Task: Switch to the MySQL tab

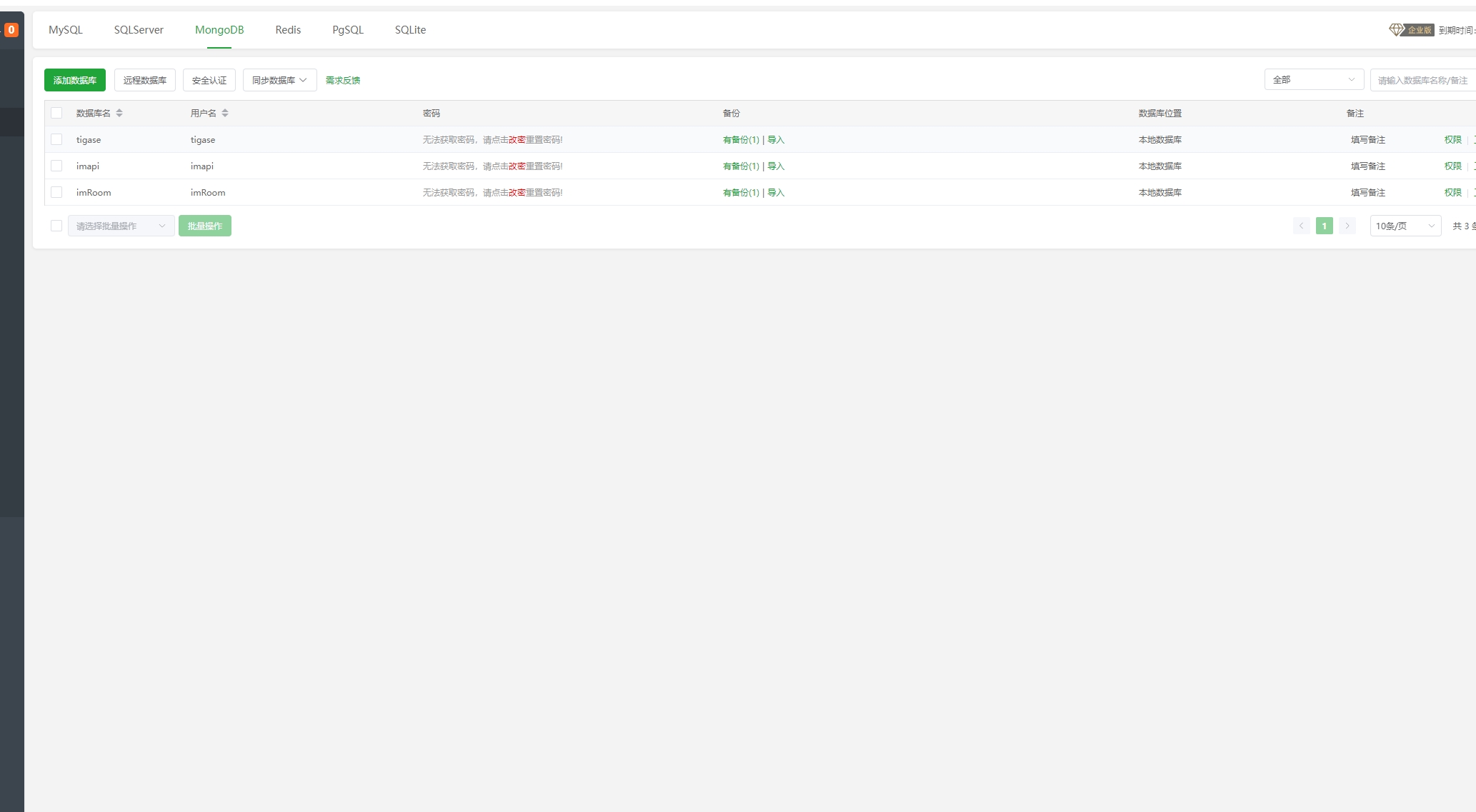Action: pyautogui.click(x=66, y=30)
